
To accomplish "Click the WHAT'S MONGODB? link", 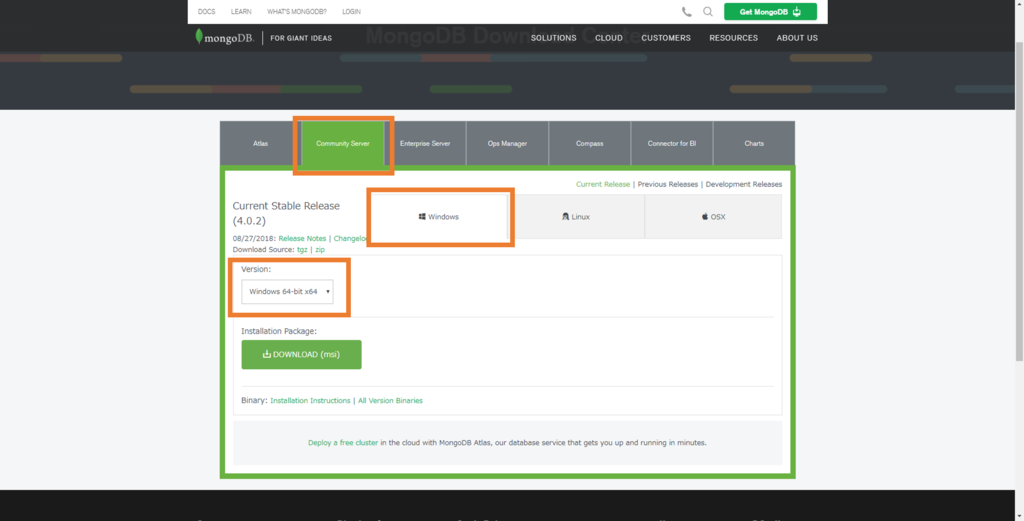I will pos(296,12).
